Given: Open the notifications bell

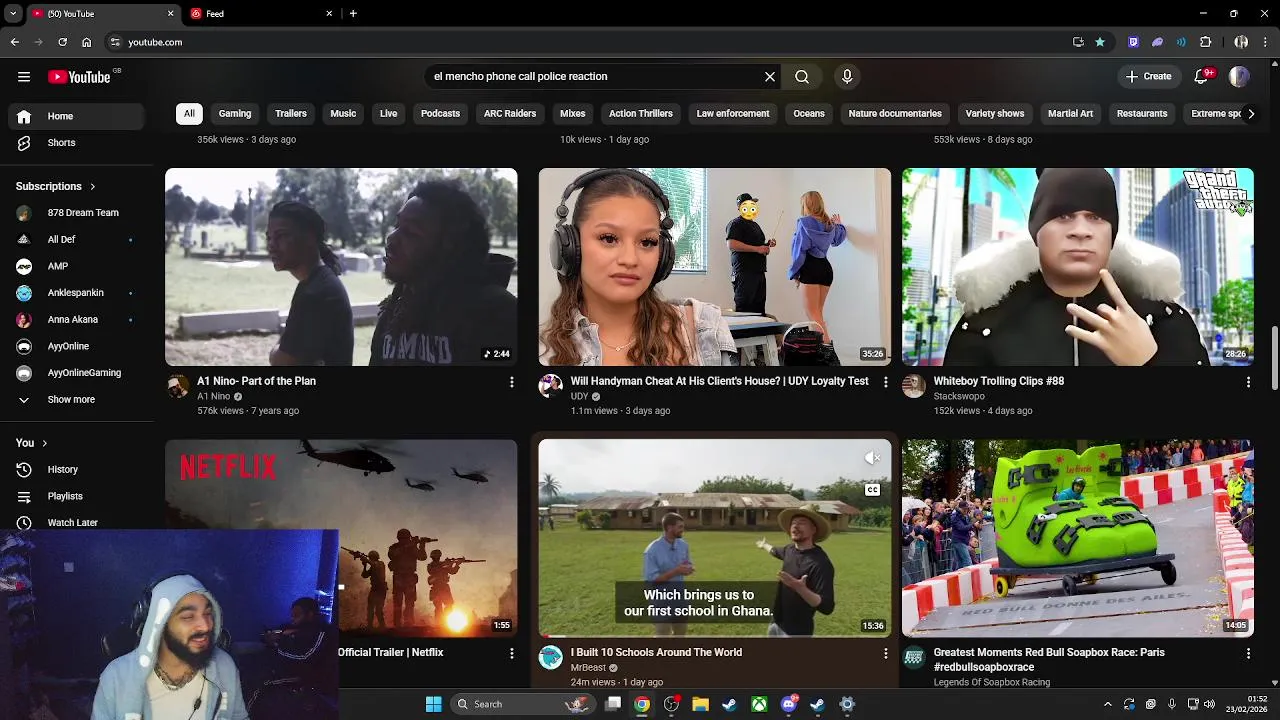Looking at the screenshot, I should 1202,76.
